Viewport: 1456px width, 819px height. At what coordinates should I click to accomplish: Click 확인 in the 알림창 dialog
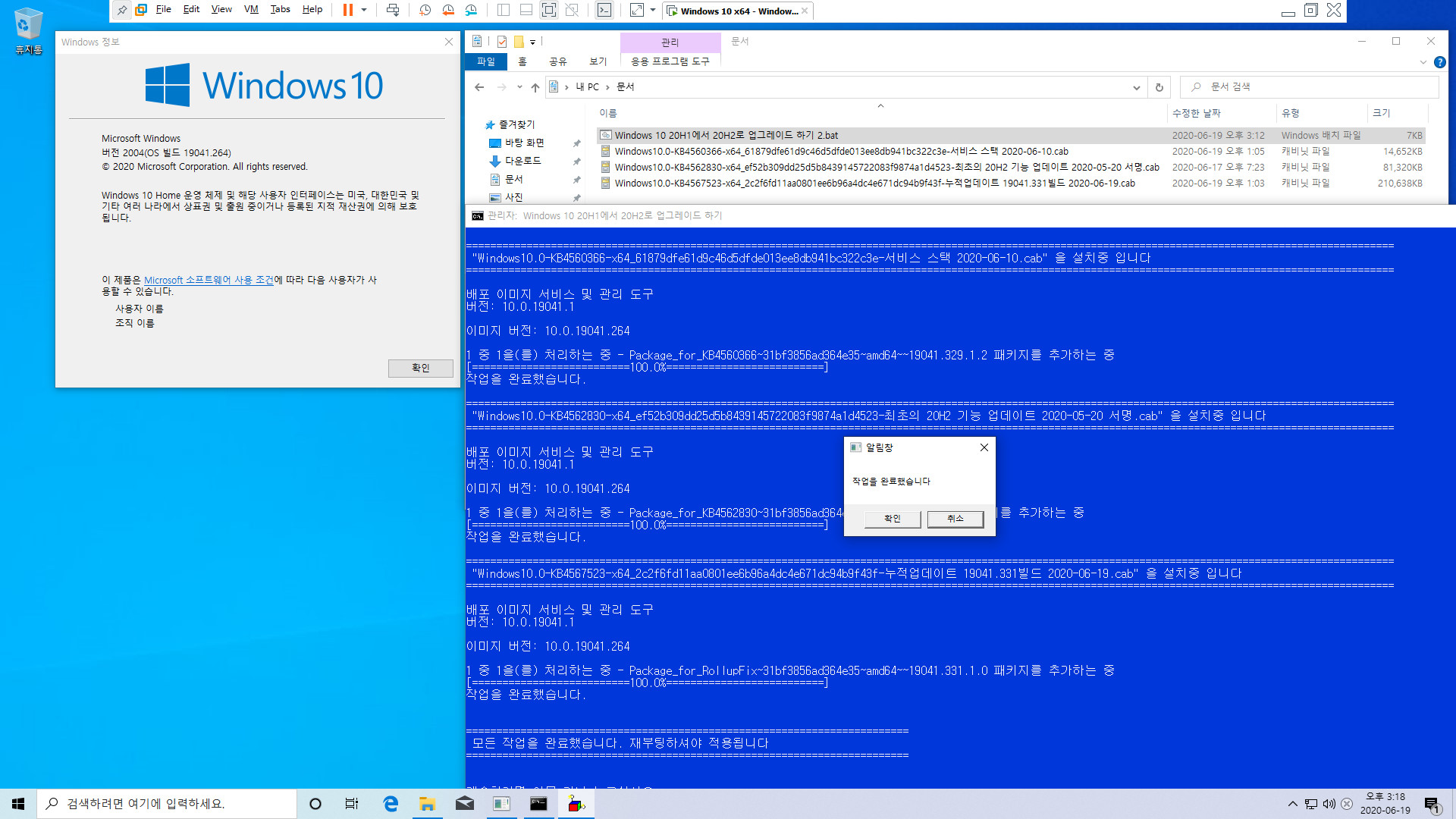[x=893, y=519]
